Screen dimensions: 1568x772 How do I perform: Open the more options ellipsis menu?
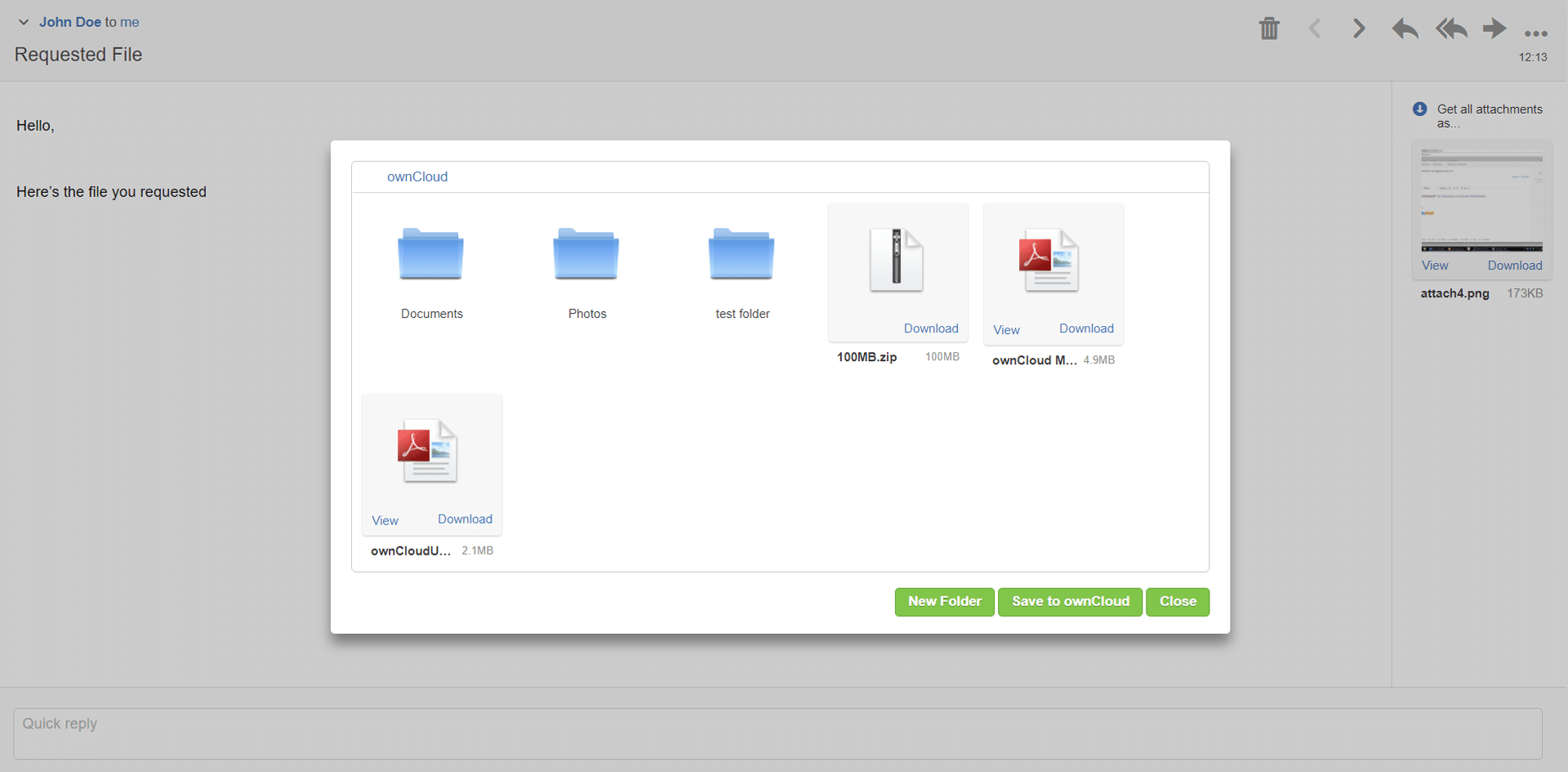click(1535, 33)
